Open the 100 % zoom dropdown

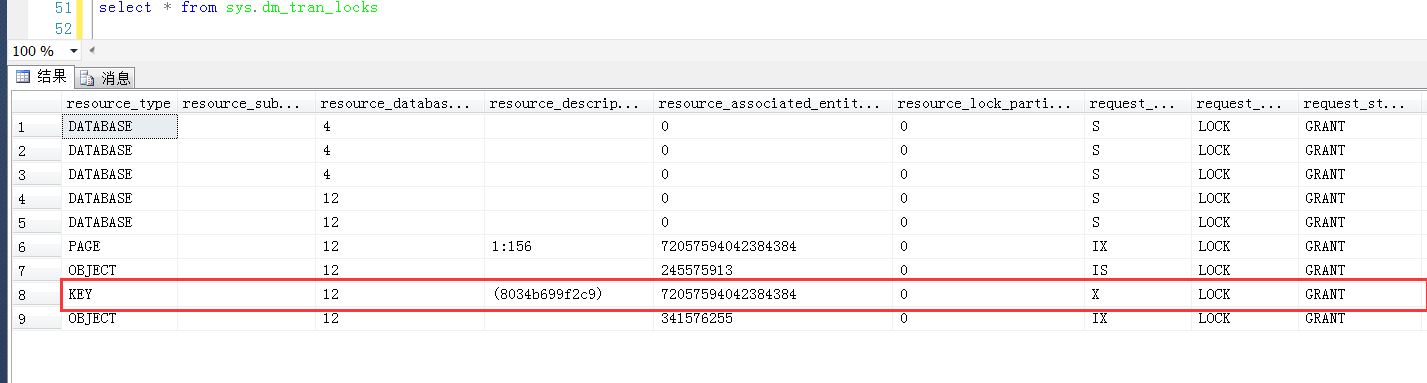pos(74,51)
